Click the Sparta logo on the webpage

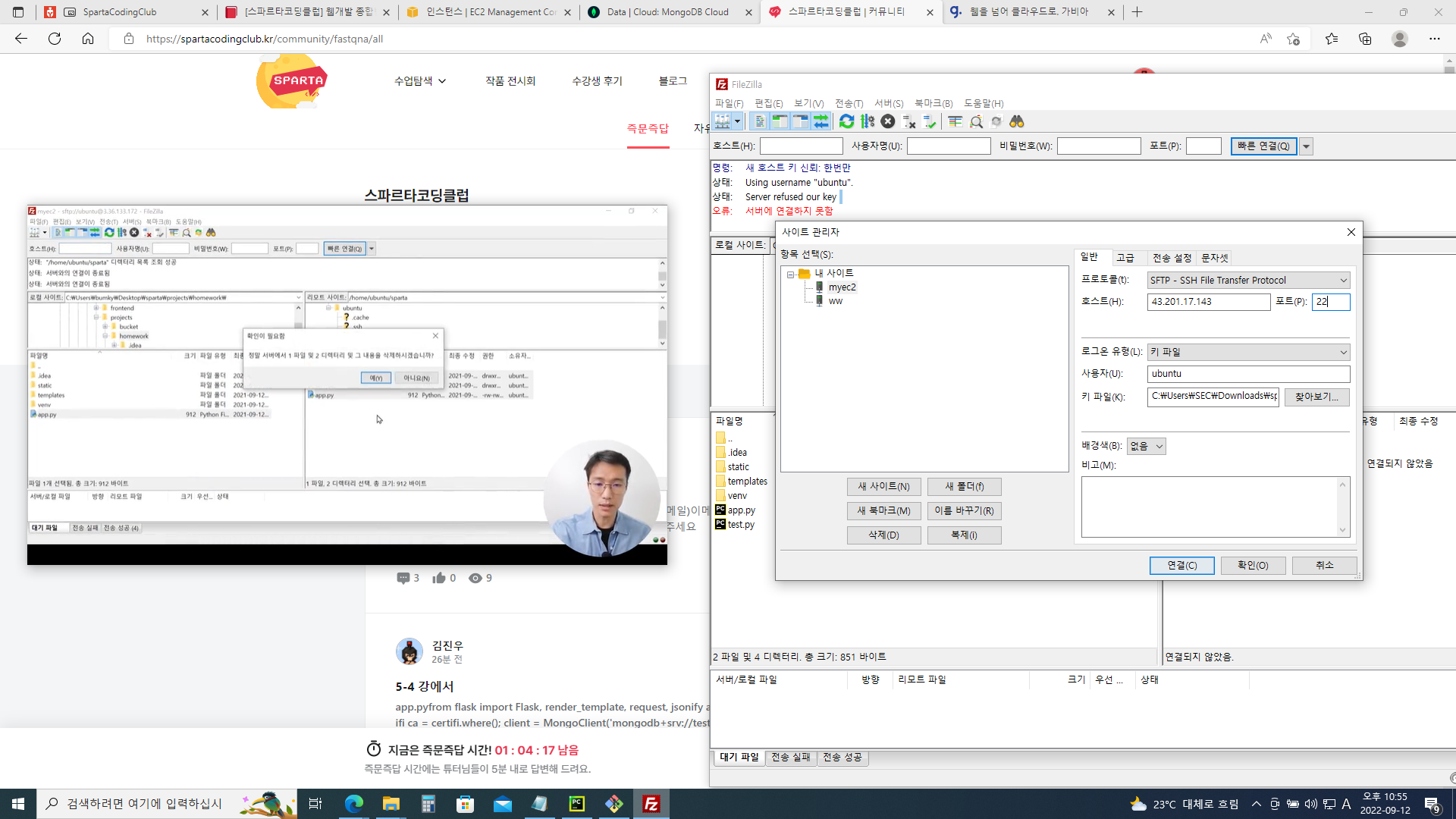click(292, 81)
